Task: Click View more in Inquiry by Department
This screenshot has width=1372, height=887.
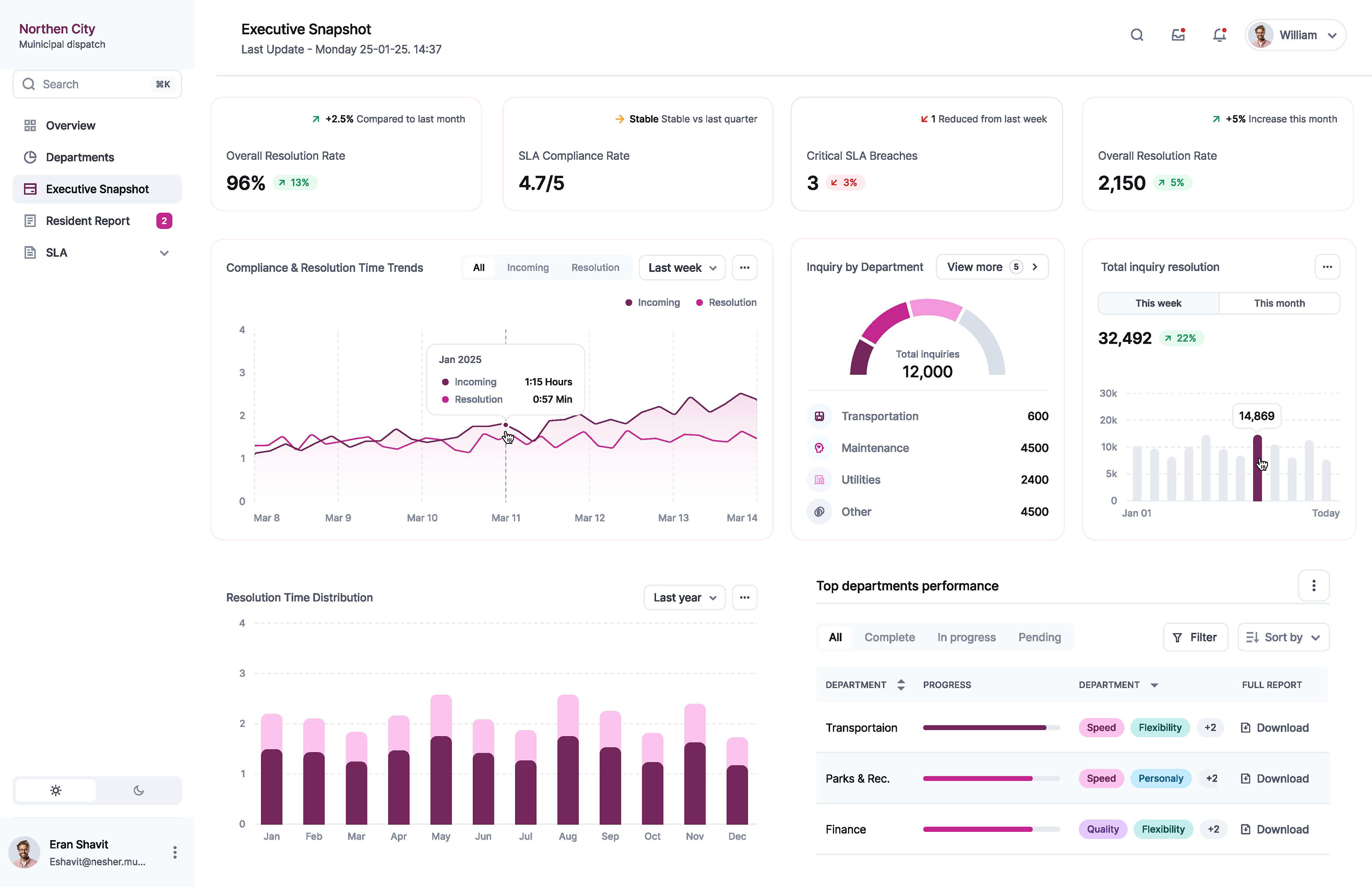Action: pos(991,267)
